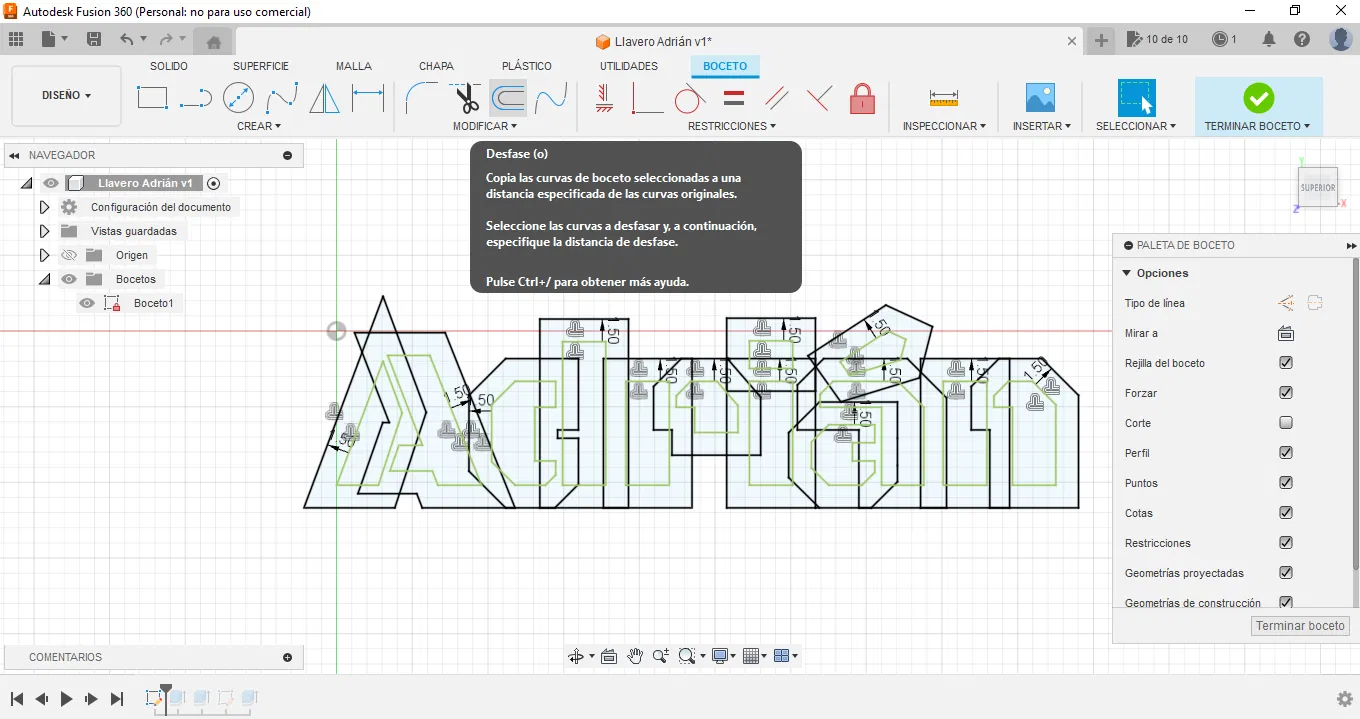Hide Boceto1 using its eye icon
This screenshot has width=1360, height=719.
coord(87,303)
